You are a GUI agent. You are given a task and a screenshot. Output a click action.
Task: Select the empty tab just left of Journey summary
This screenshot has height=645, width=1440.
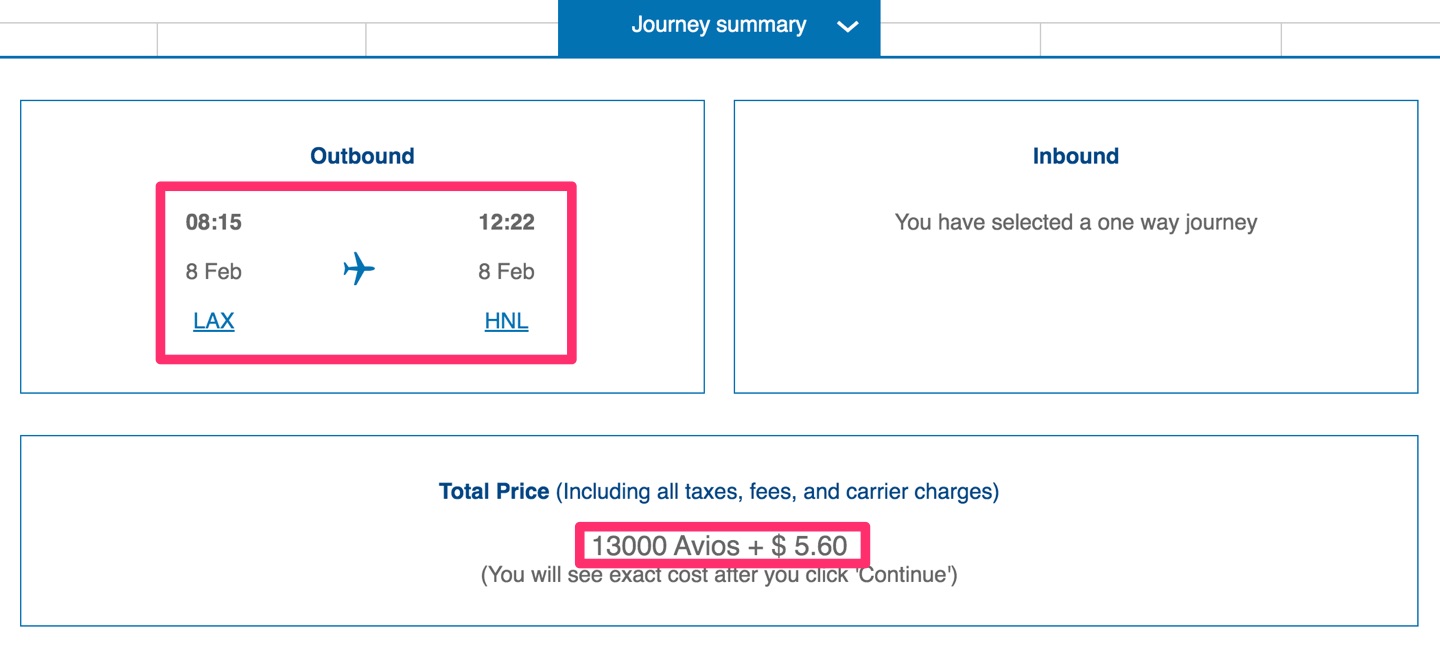point(462,39)
